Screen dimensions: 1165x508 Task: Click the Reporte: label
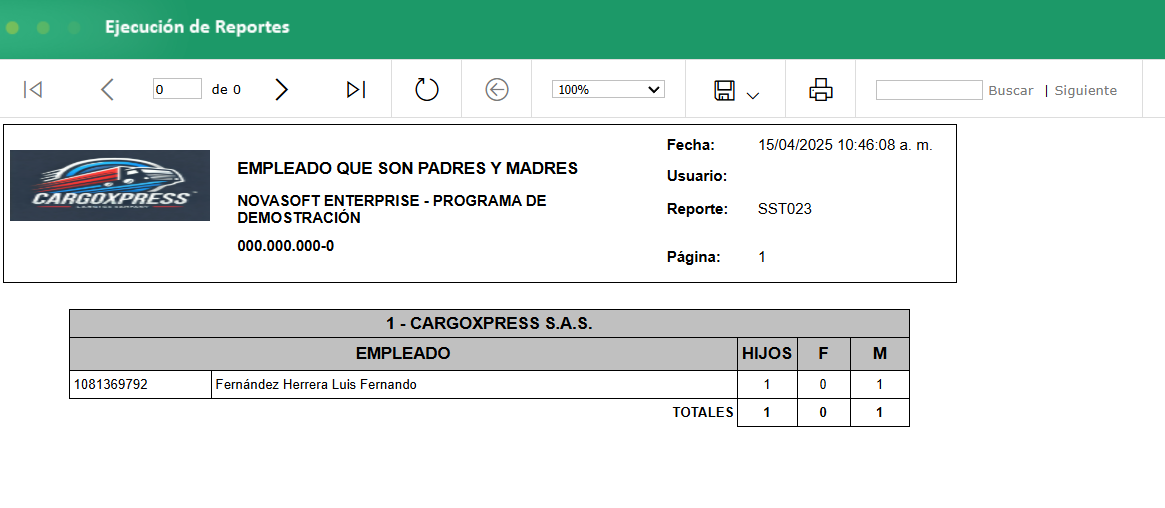[x=697, y=209]
